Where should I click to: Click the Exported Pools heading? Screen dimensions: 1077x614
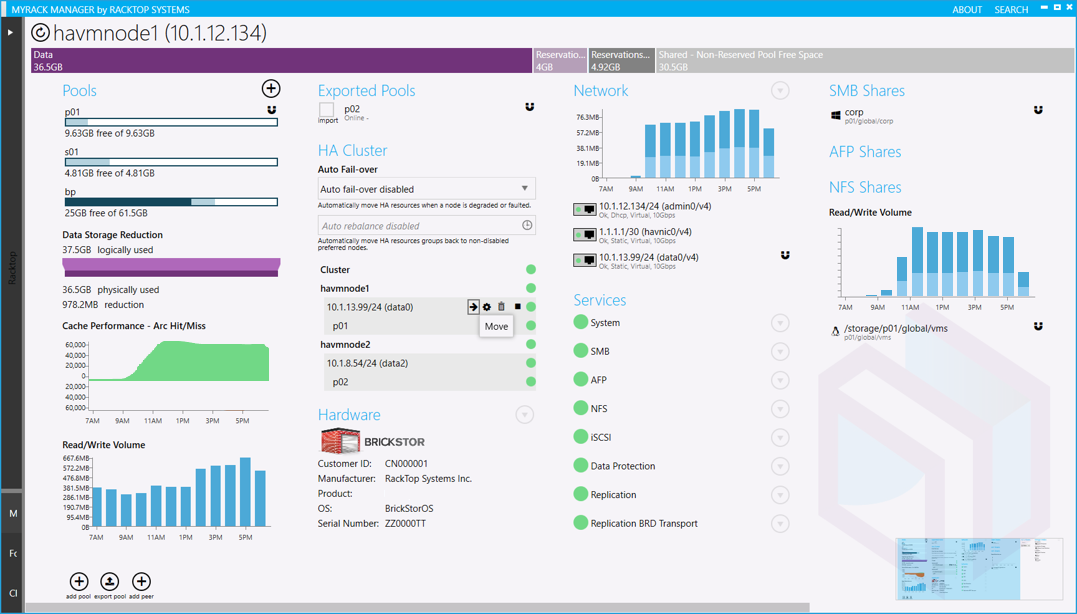coord(366,91)
